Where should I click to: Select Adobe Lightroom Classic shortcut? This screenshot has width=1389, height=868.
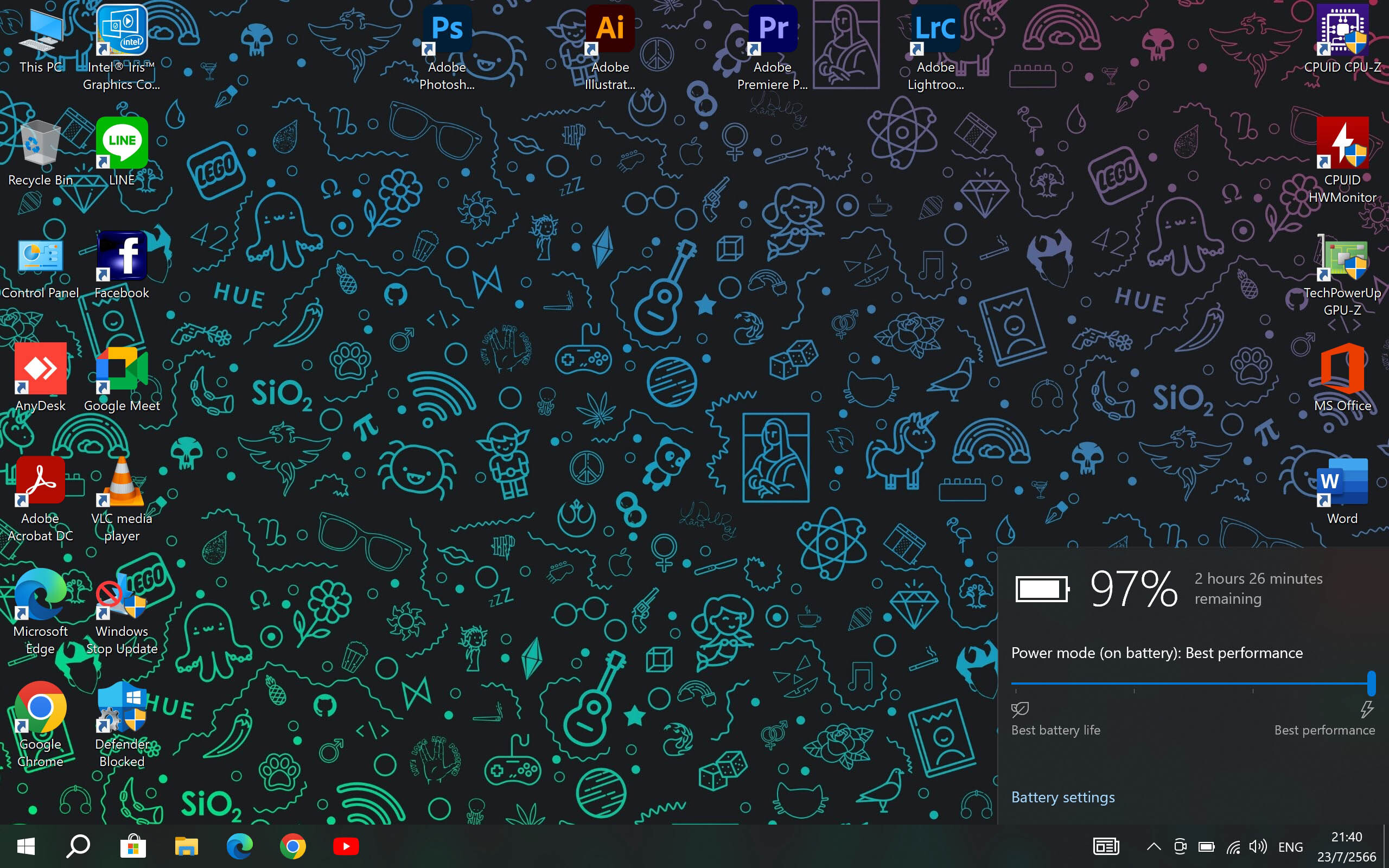coord(935,47)
